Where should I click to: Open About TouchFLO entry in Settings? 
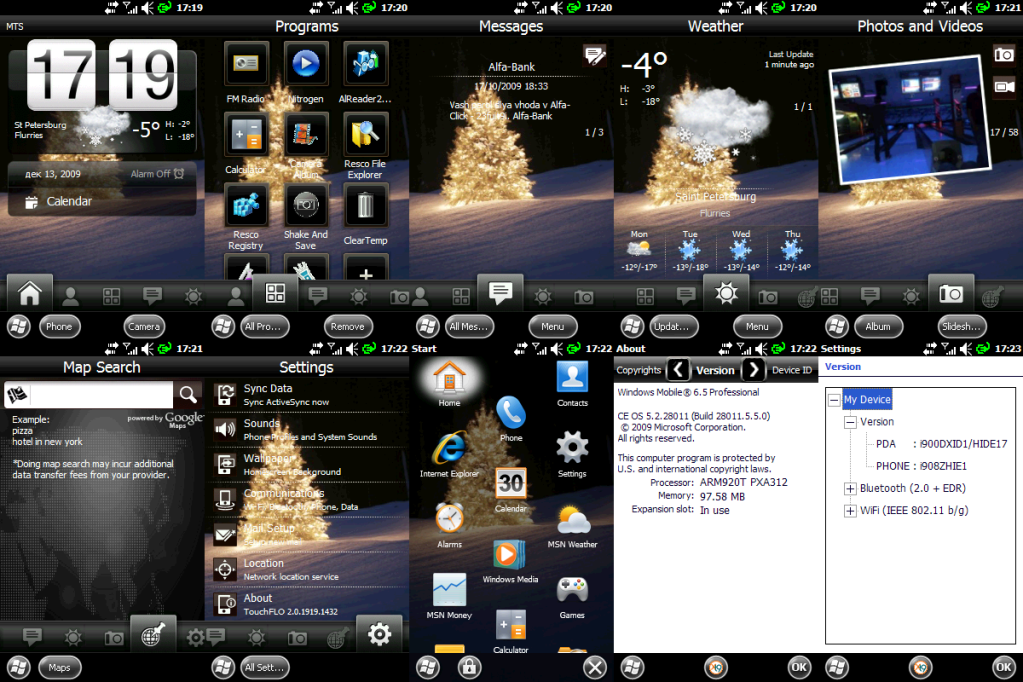click(x=307, y=604)
